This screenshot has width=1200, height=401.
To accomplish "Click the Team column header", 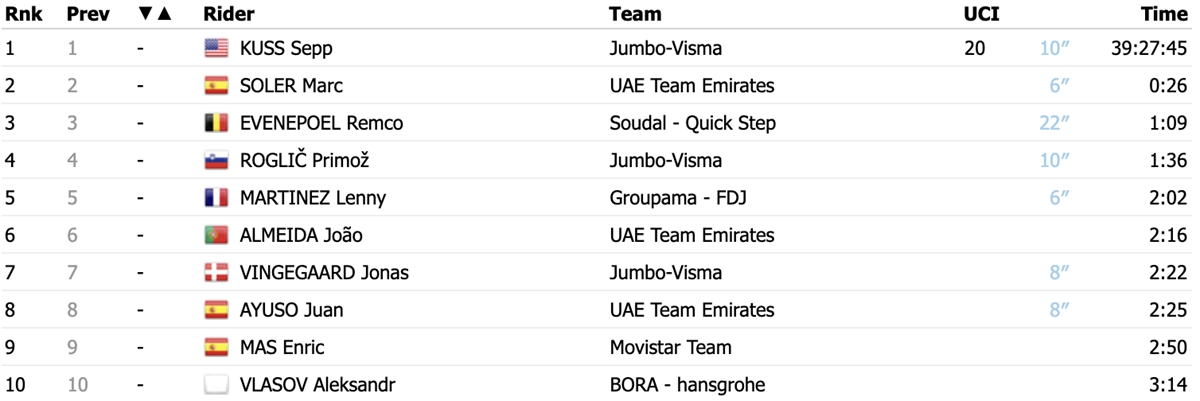I will click(635, 14).
